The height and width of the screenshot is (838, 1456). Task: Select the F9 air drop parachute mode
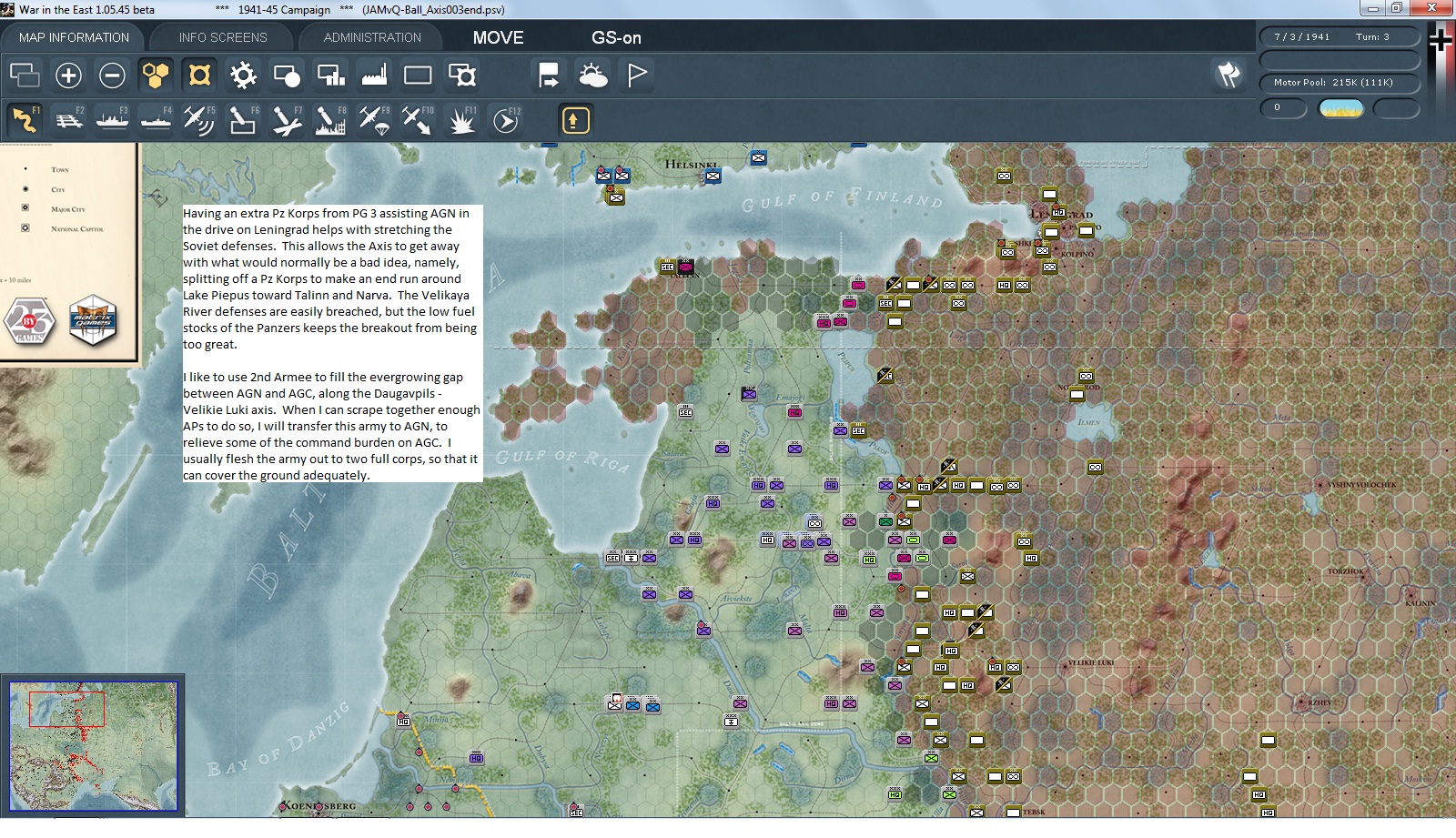coord(374,120)
